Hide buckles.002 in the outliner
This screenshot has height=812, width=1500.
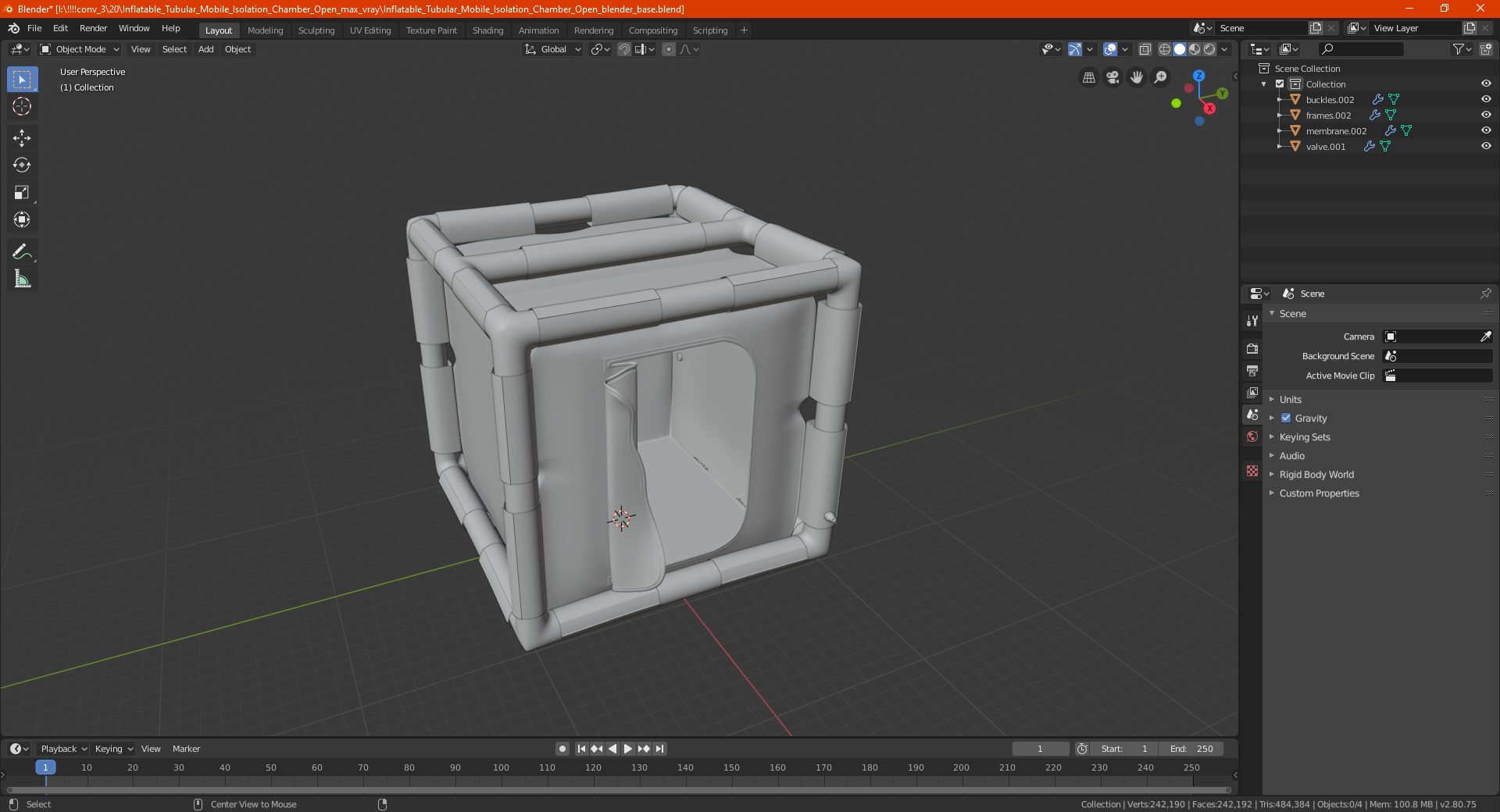tap(1486, 99)
